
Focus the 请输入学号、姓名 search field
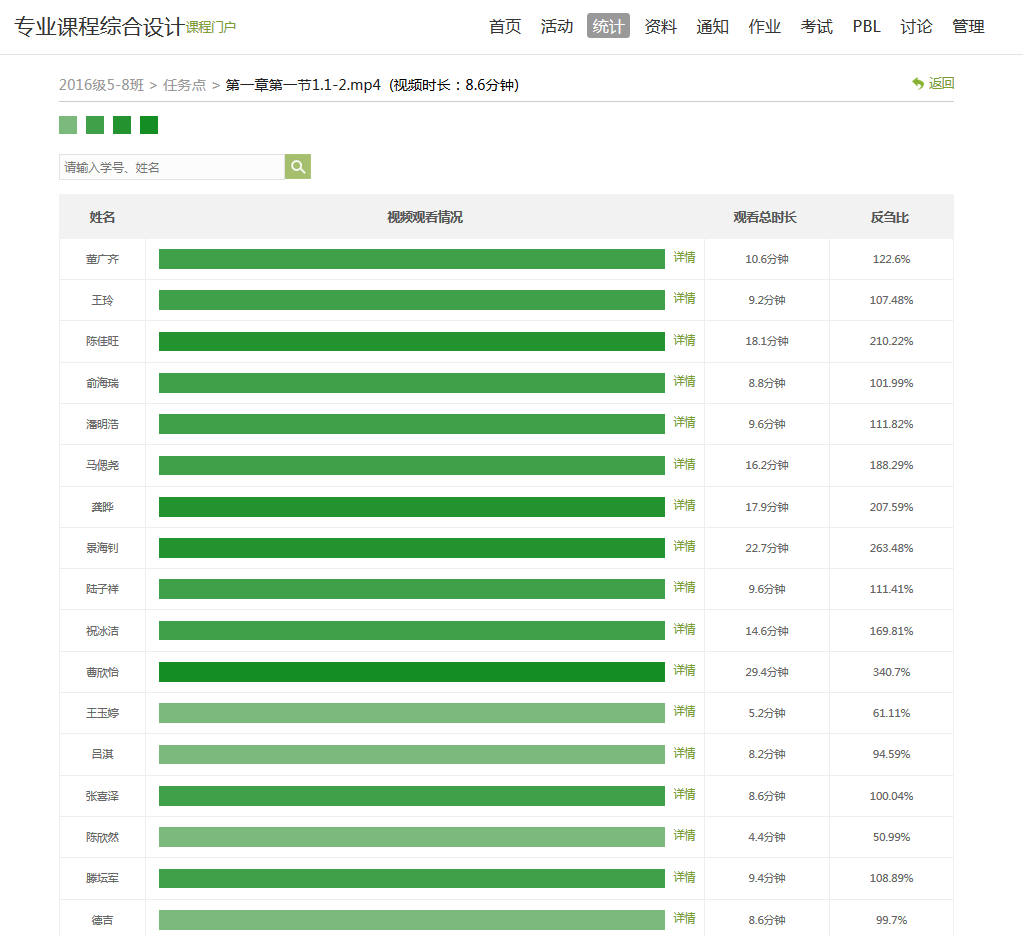pyautogui.click(x=172, y=167)
